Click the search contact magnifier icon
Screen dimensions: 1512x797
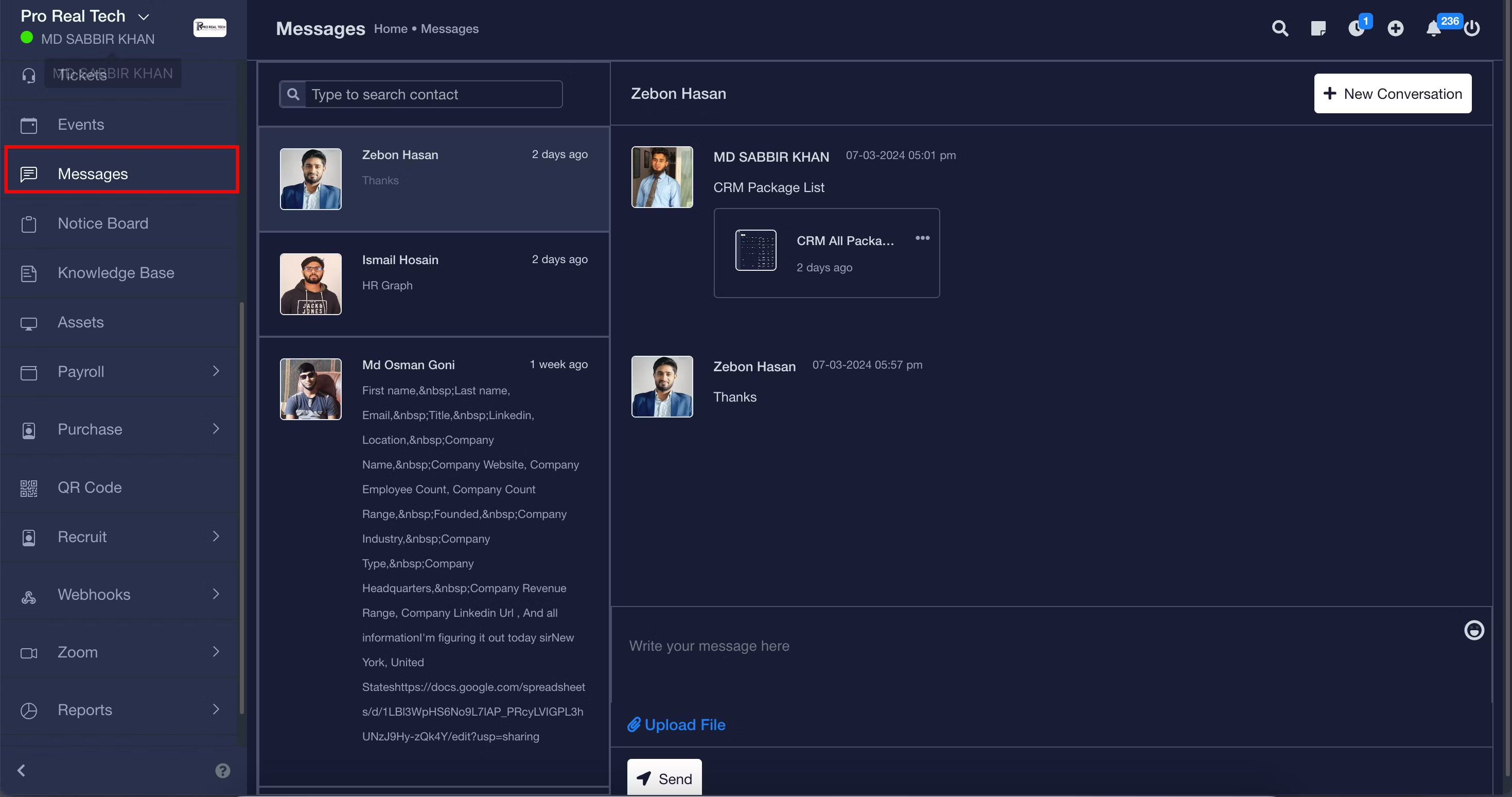click(293, 94)
